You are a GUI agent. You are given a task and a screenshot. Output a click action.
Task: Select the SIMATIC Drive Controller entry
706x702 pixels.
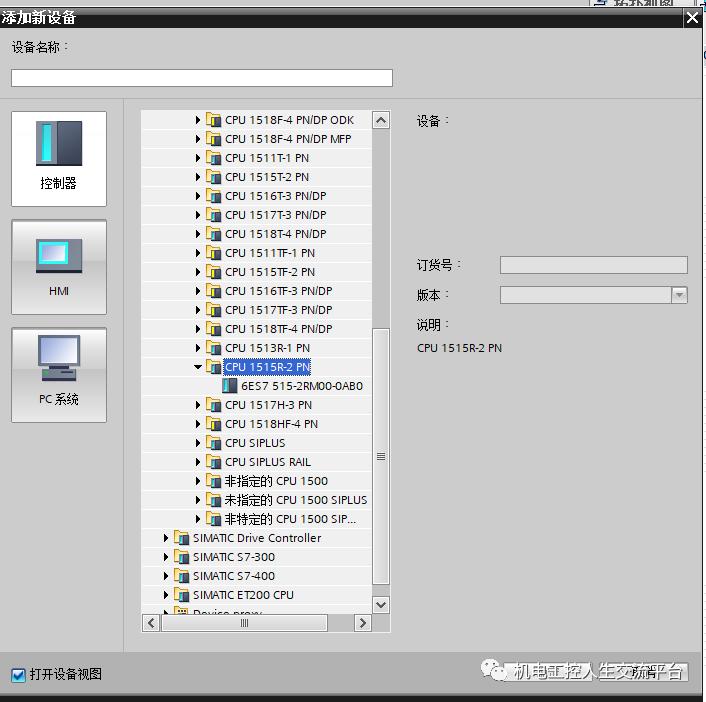[x=257, y=538]
